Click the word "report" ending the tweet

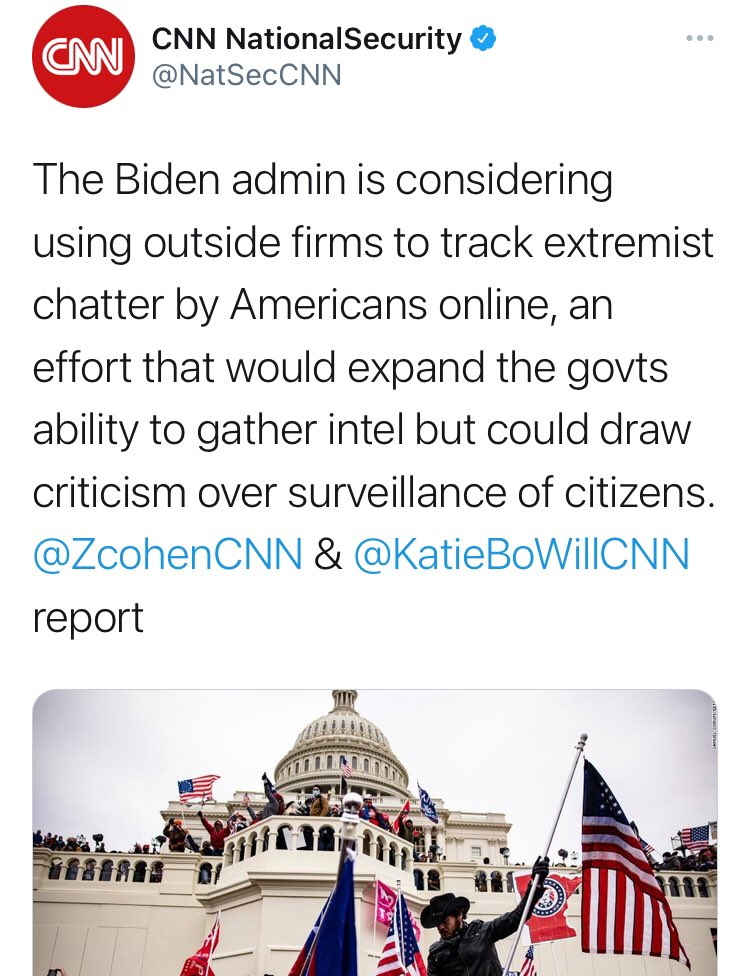coord(88,617)
